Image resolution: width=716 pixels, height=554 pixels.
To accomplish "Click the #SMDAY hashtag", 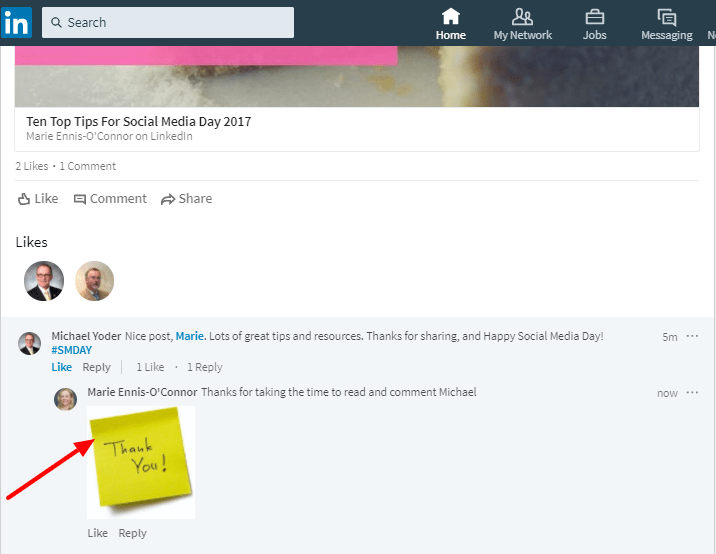I will 72,351.
